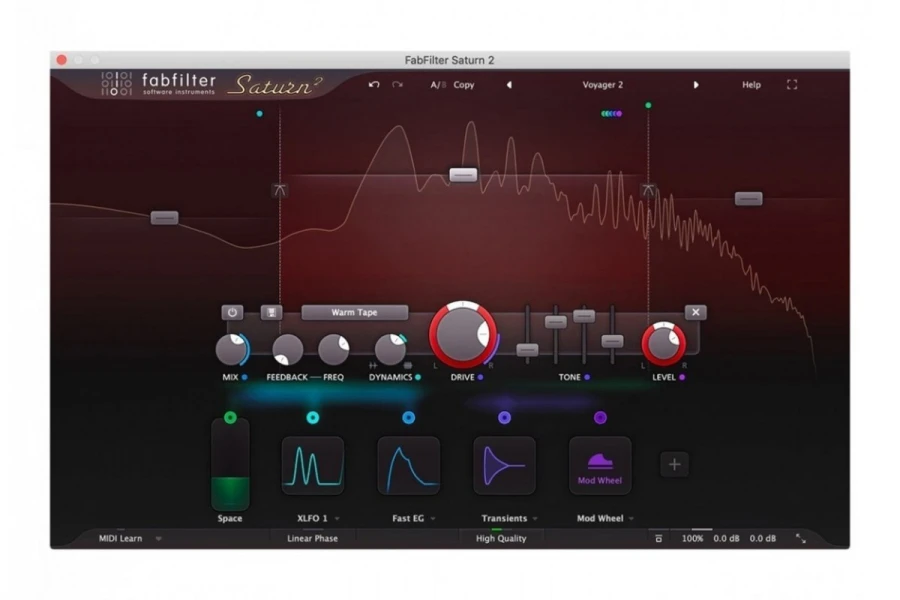Open output options icon left of 100%
Screen dimensions: 900x600
tap(658, 539)
